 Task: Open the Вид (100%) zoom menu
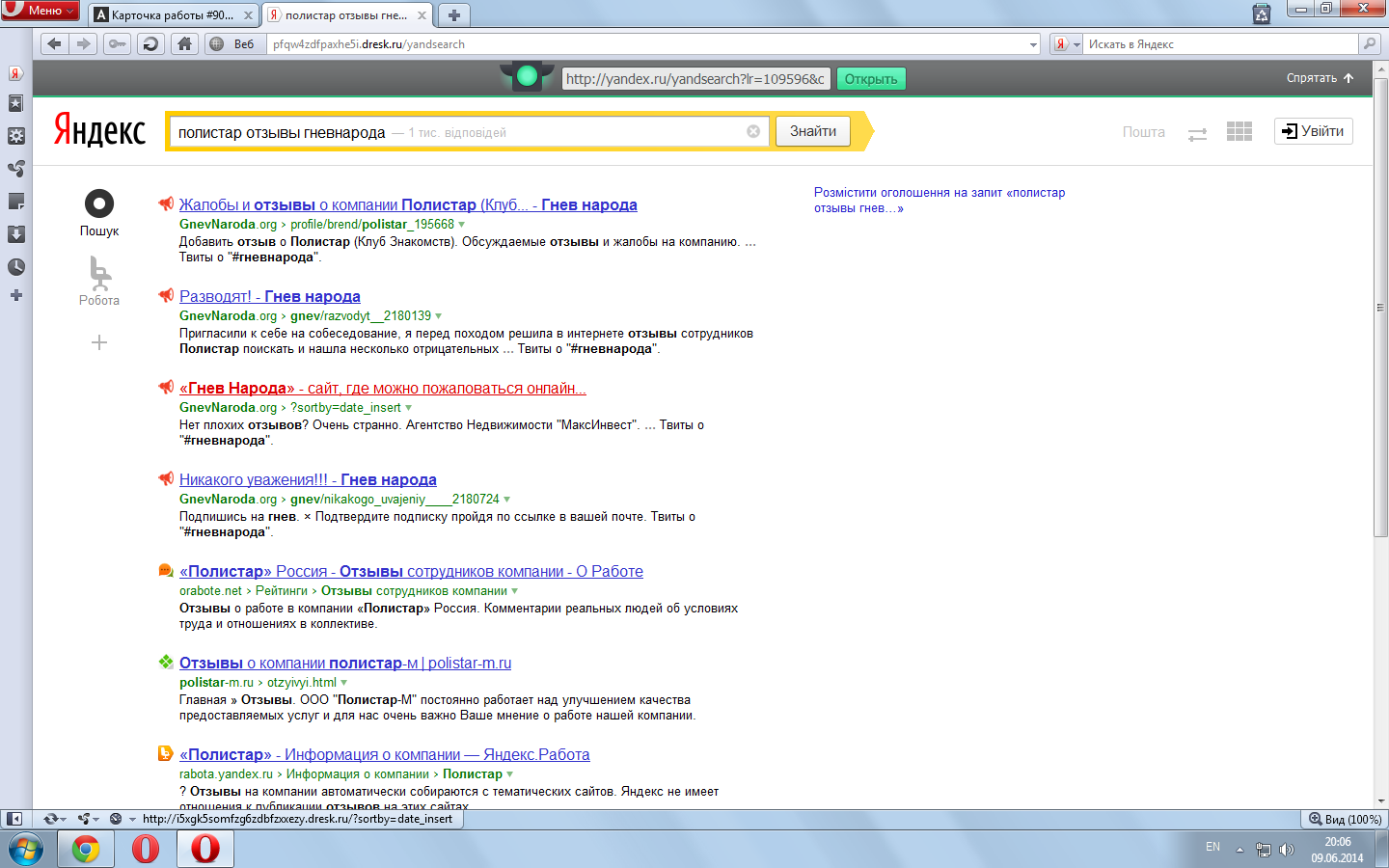click(1345, 819)
